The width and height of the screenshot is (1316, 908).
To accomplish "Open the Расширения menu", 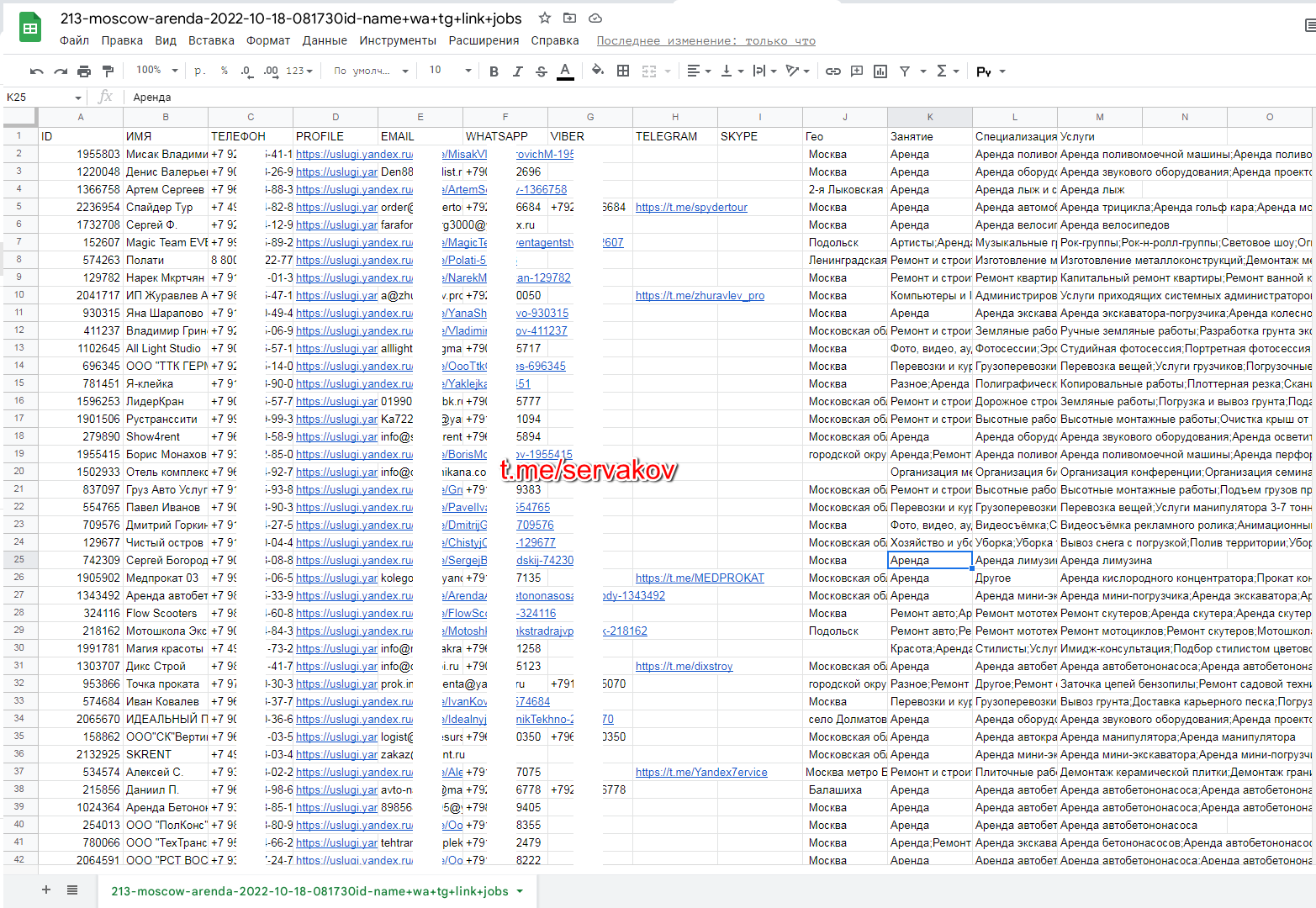I will tap(484, 40).
